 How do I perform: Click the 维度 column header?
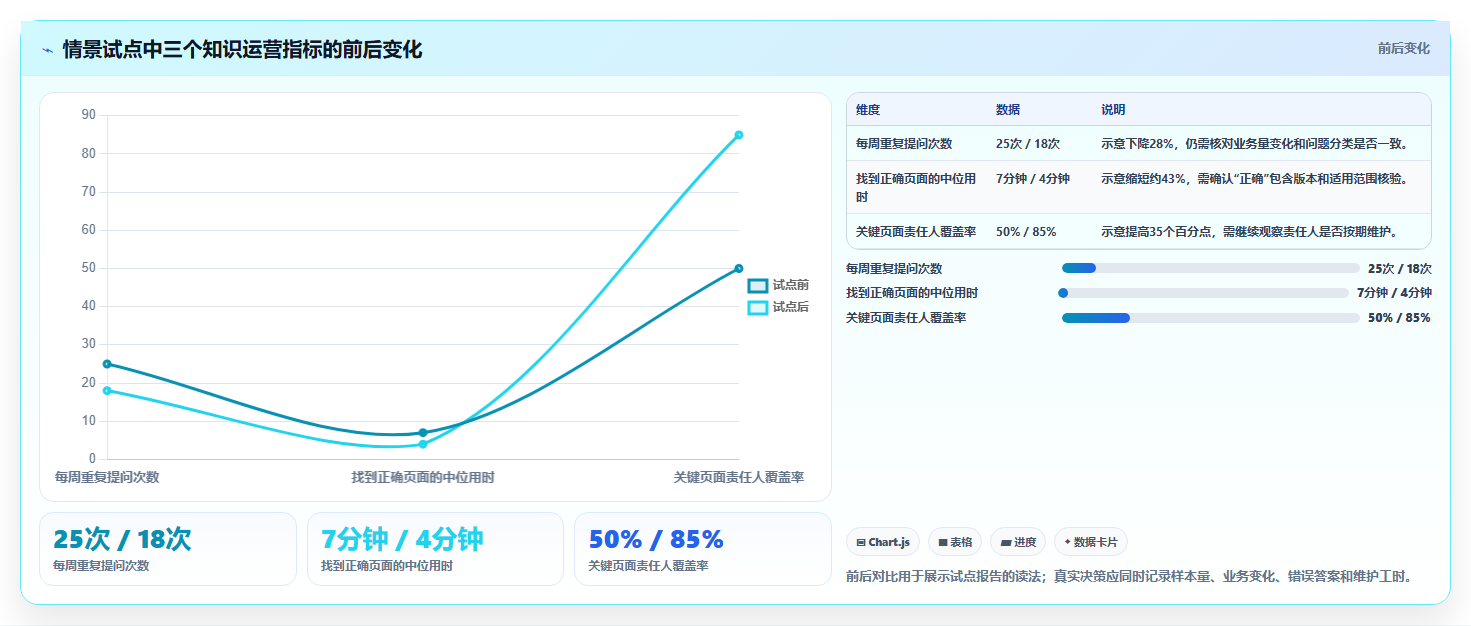coord(868,110)
